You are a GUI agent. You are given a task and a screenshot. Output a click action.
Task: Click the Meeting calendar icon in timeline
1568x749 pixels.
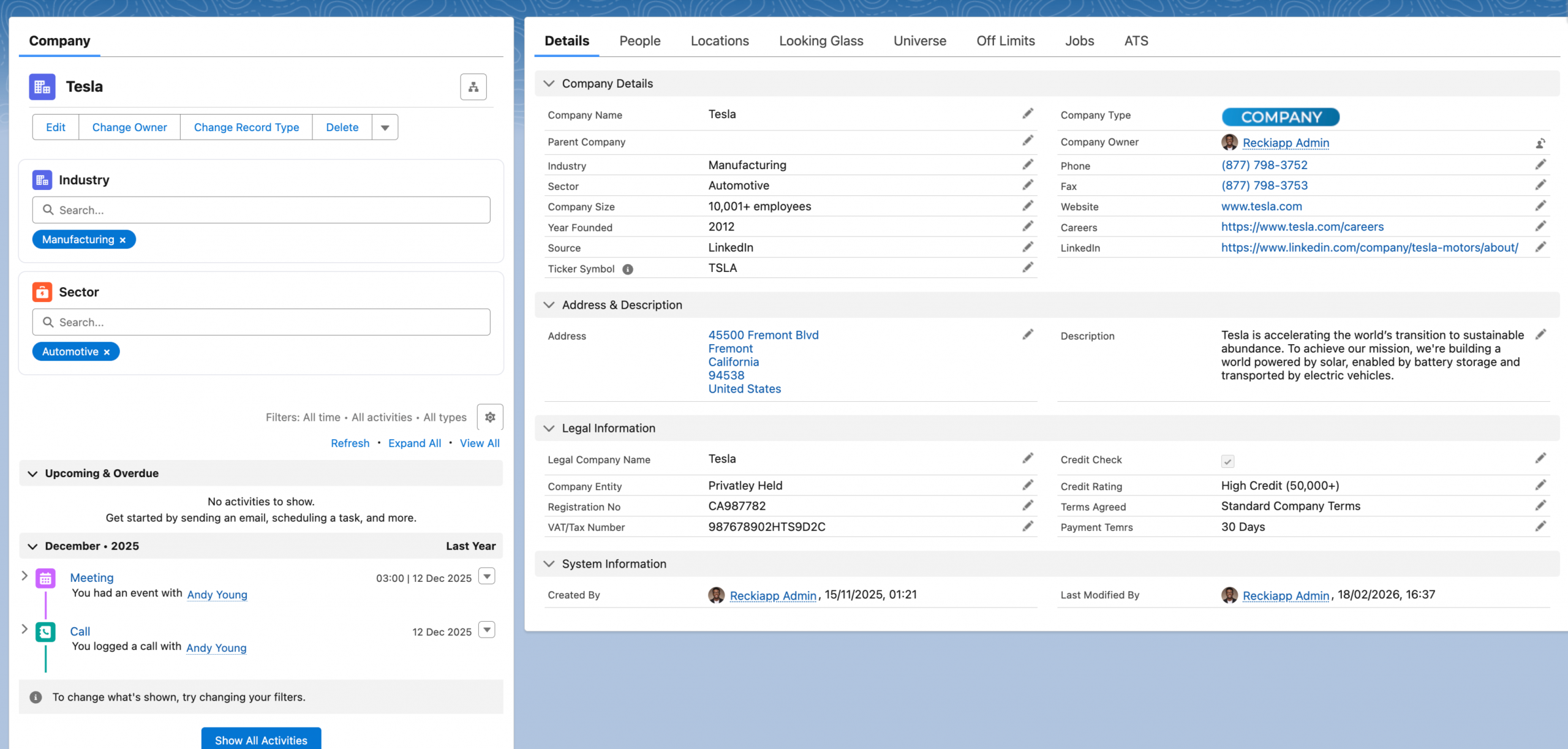point(45,578)
